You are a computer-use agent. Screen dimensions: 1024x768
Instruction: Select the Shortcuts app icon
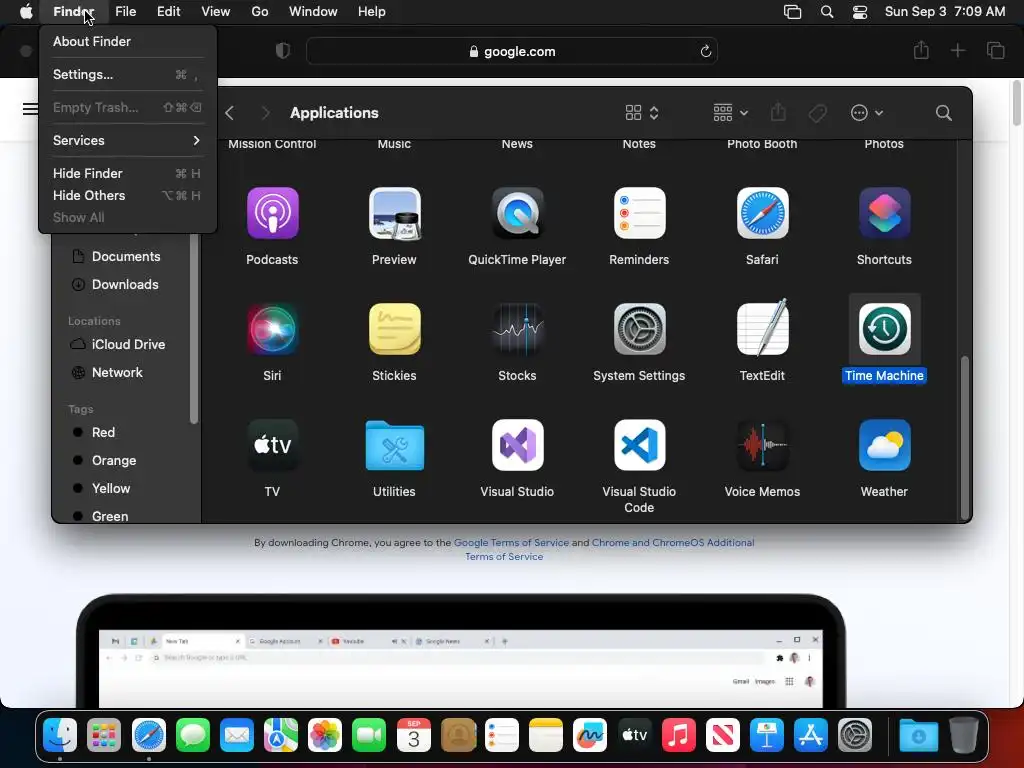[x=884, y=213]
